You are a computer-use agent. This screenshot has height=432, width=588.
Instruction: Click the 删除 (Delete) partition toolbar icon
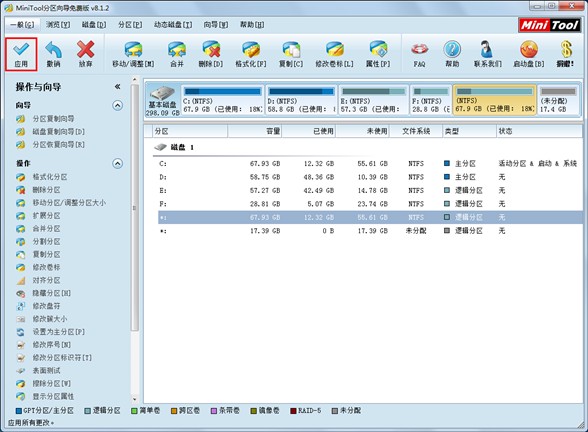(x=211, y=50)
